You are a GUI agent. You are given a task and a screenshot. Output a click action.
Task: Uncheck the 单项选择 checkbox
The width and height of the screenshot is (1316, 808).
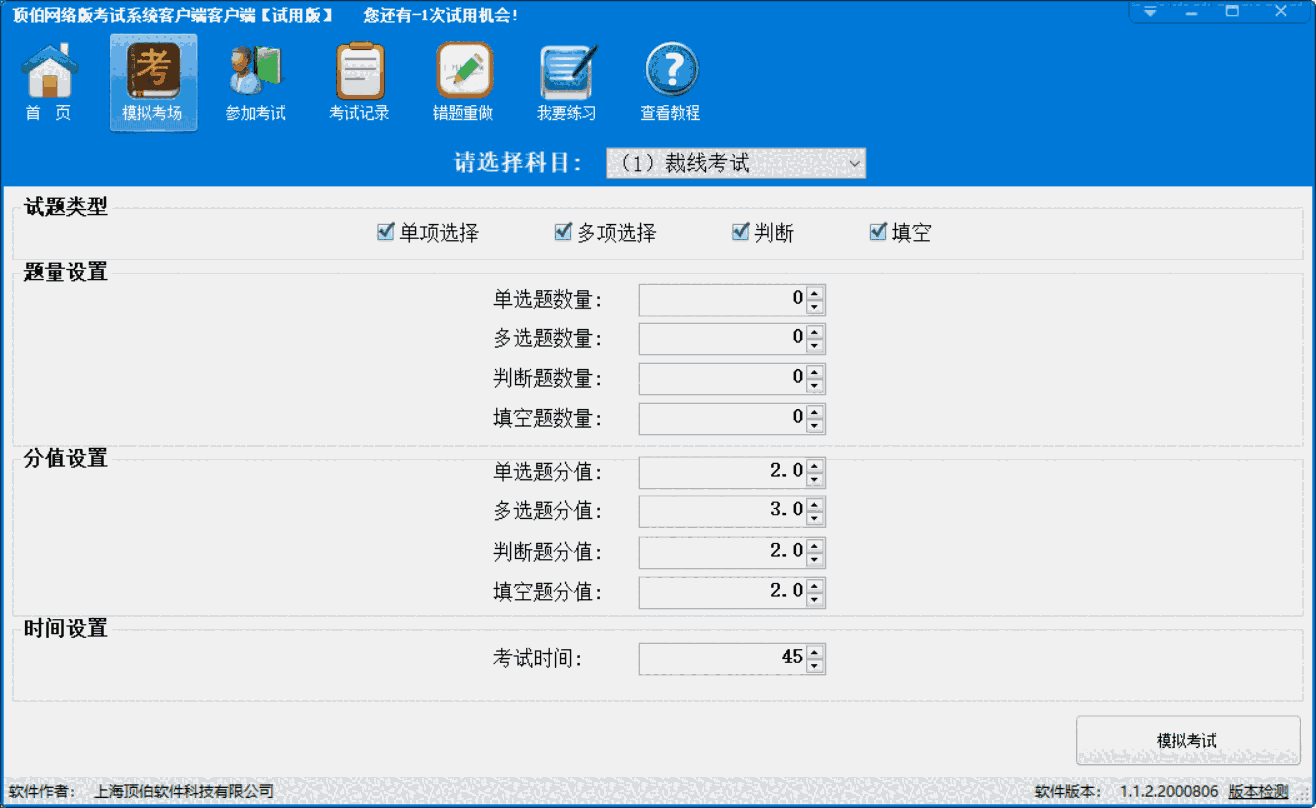point(385,231)
